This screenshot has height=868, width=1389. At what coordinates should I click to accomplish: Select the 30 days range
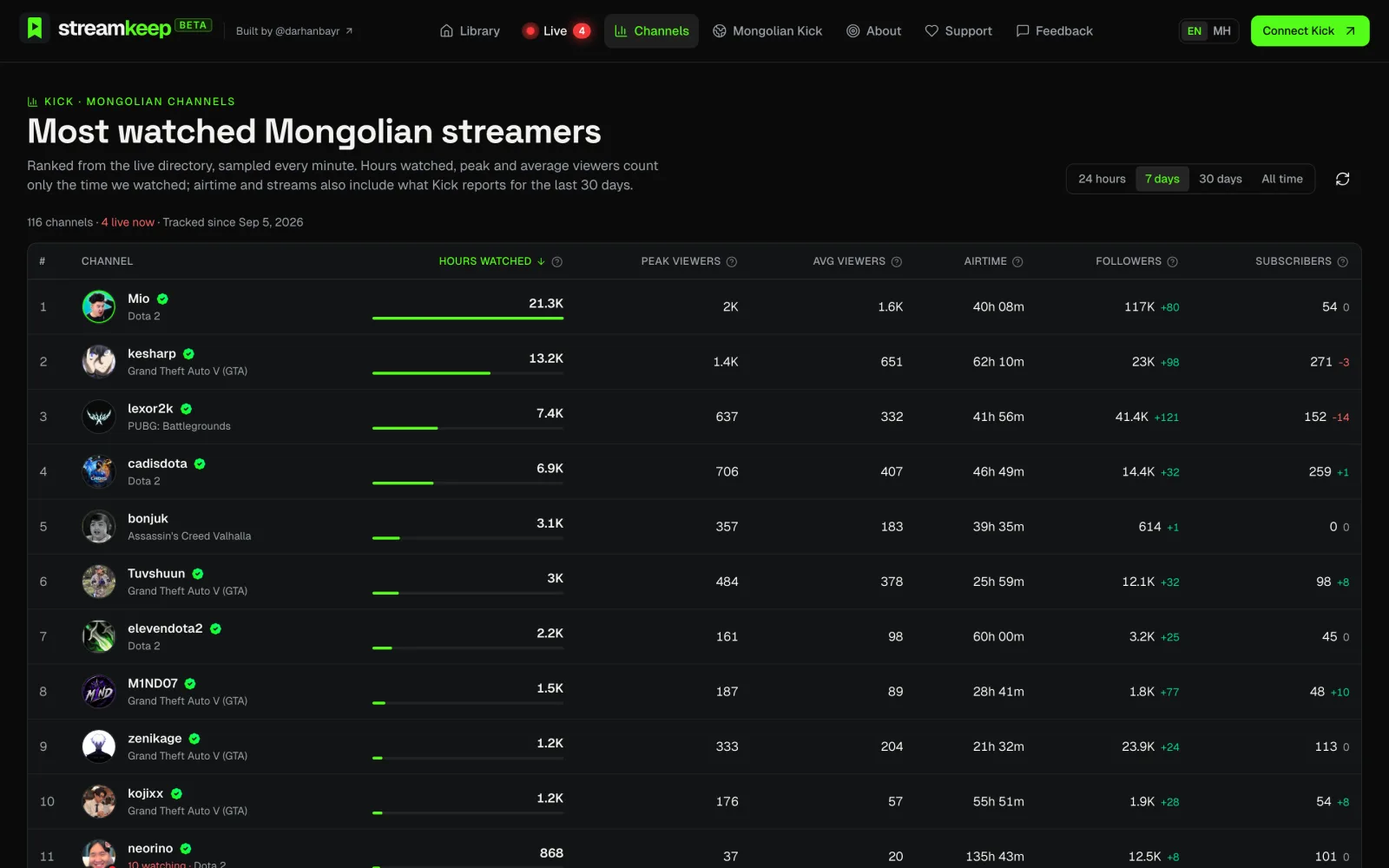1221,179
